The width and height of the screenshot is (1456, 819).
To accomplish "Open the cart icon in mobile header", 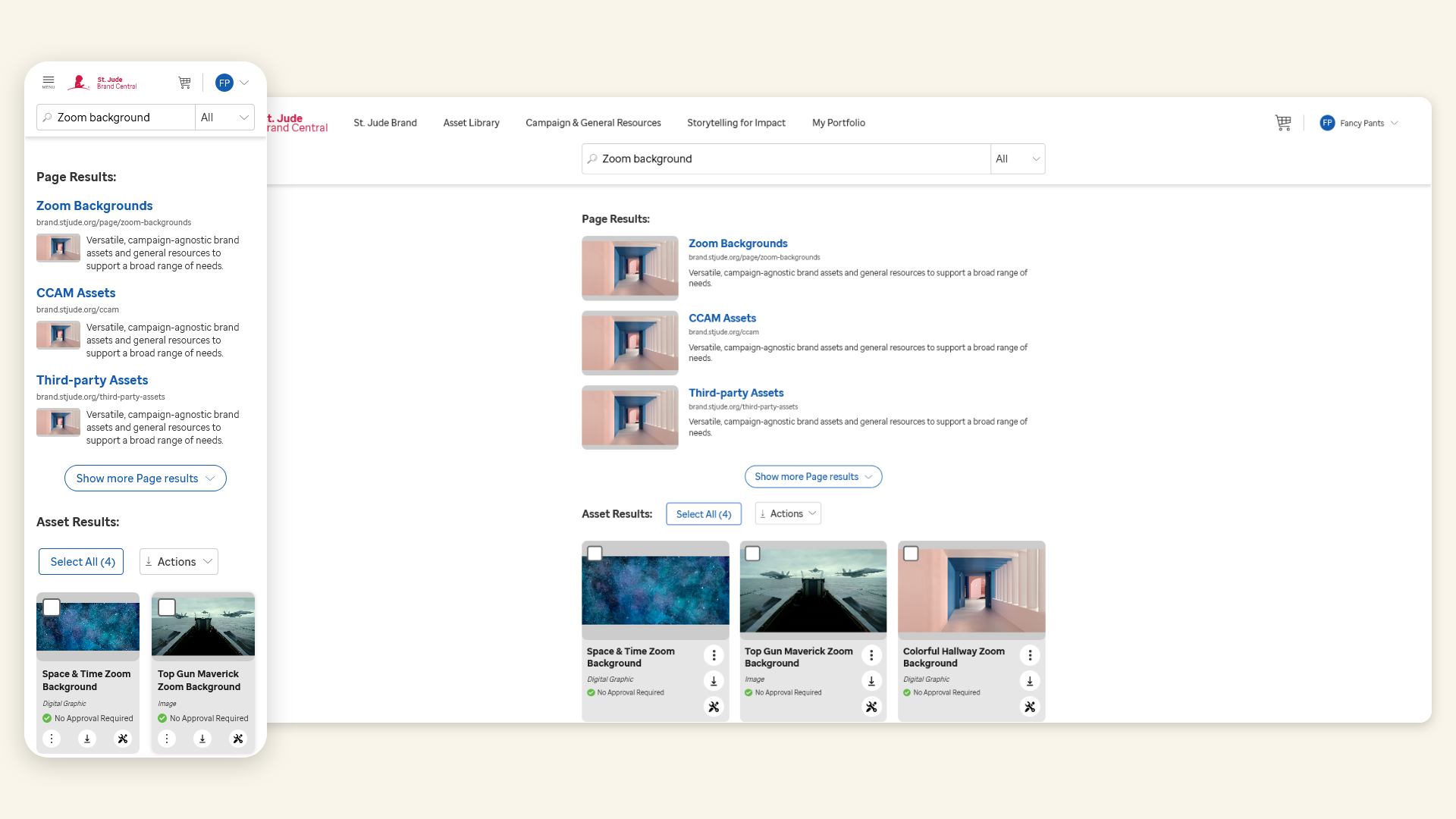I will click(184, 82).
